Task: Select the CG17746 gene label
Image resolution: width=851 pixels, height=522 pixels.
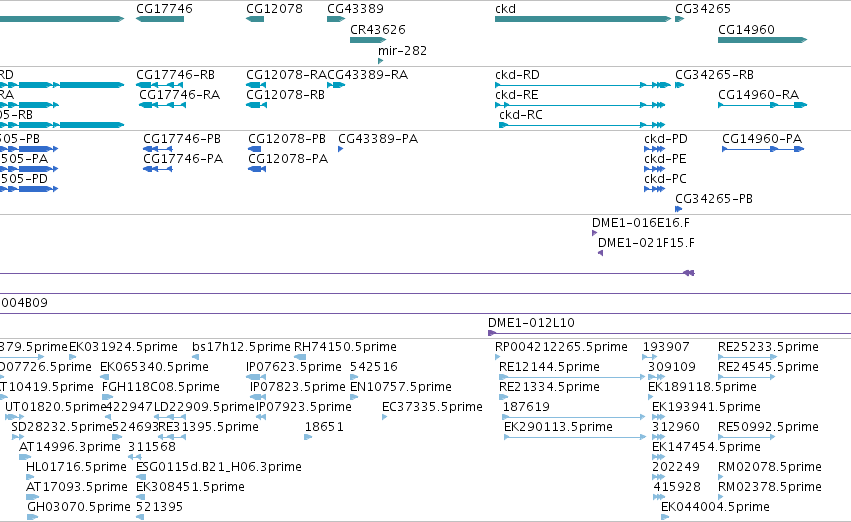Action: tap(164, 9)
